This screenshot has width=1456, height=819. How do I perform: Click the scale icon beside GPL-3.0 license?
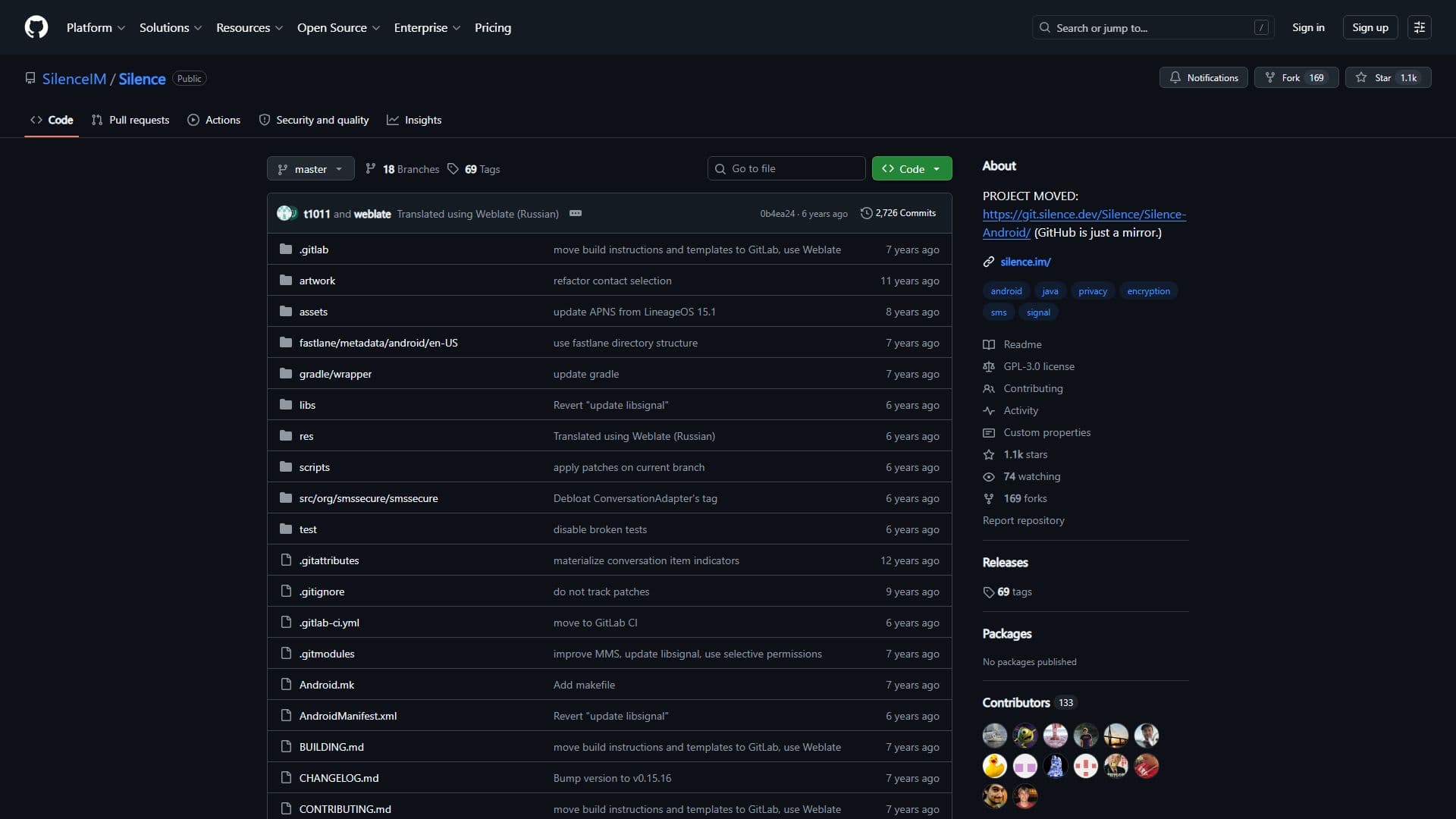[x=989, y=366]
